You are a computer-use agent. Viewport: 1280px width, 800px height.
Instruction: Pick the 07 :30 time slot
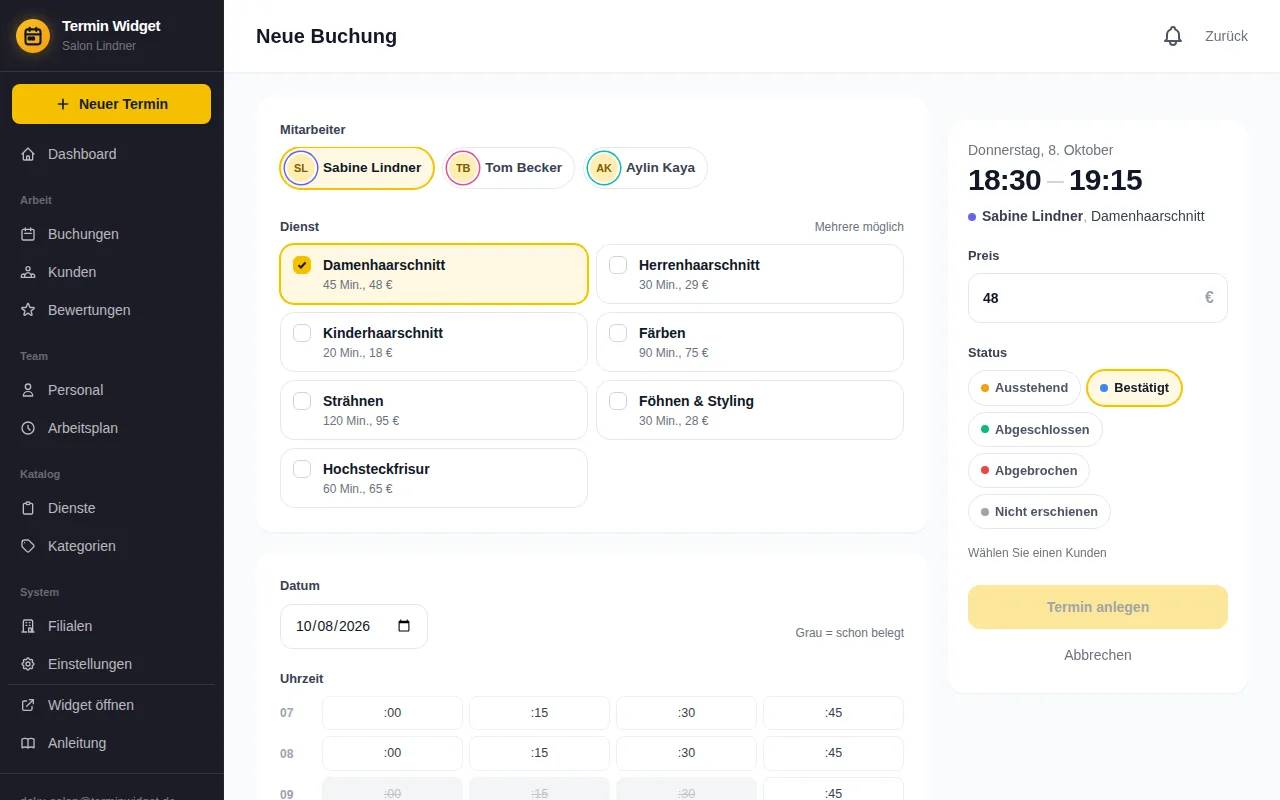click(686, 713)
